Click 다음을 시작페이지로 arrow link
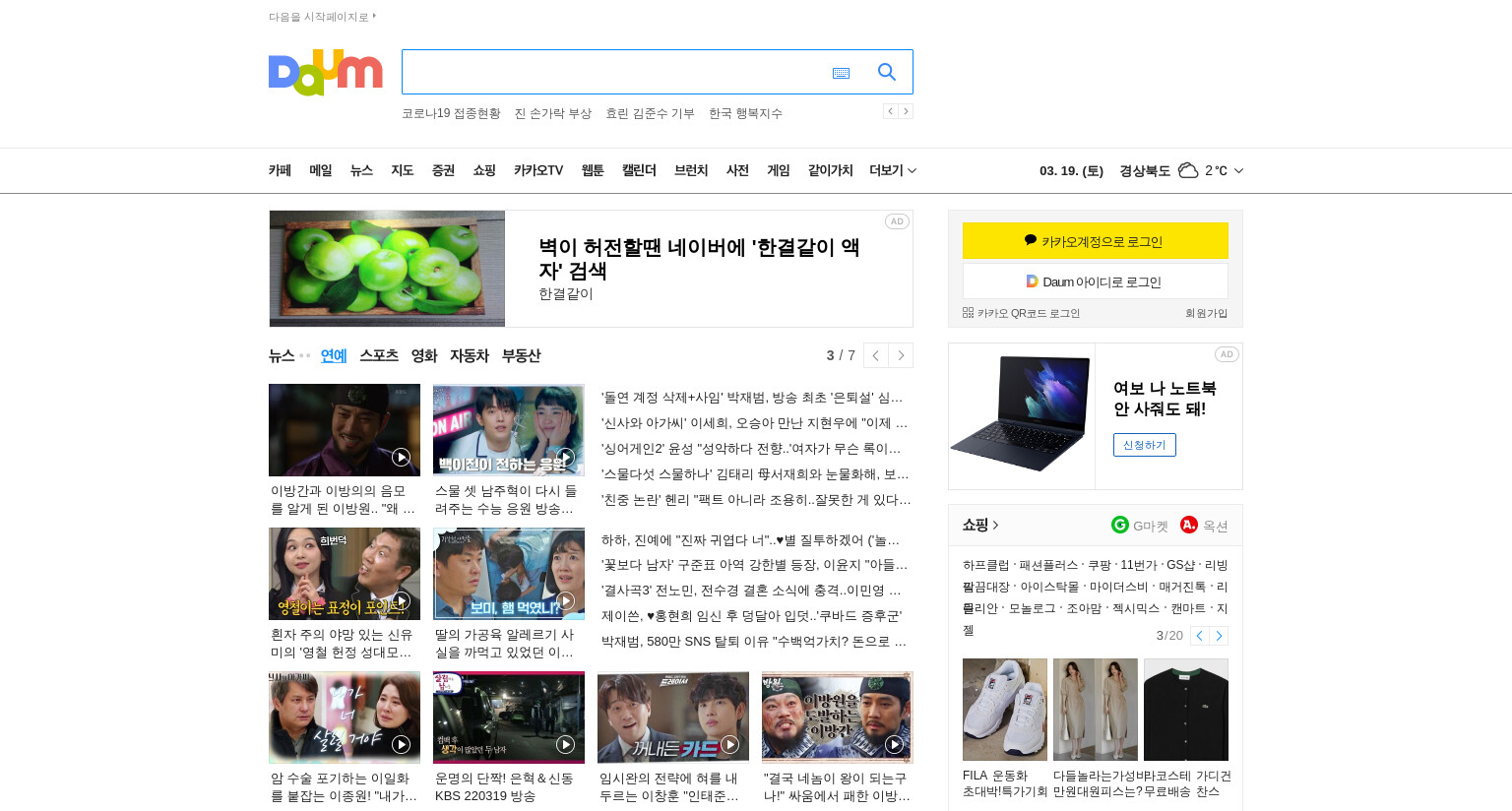1512x811 pixels. coord(323,17)
